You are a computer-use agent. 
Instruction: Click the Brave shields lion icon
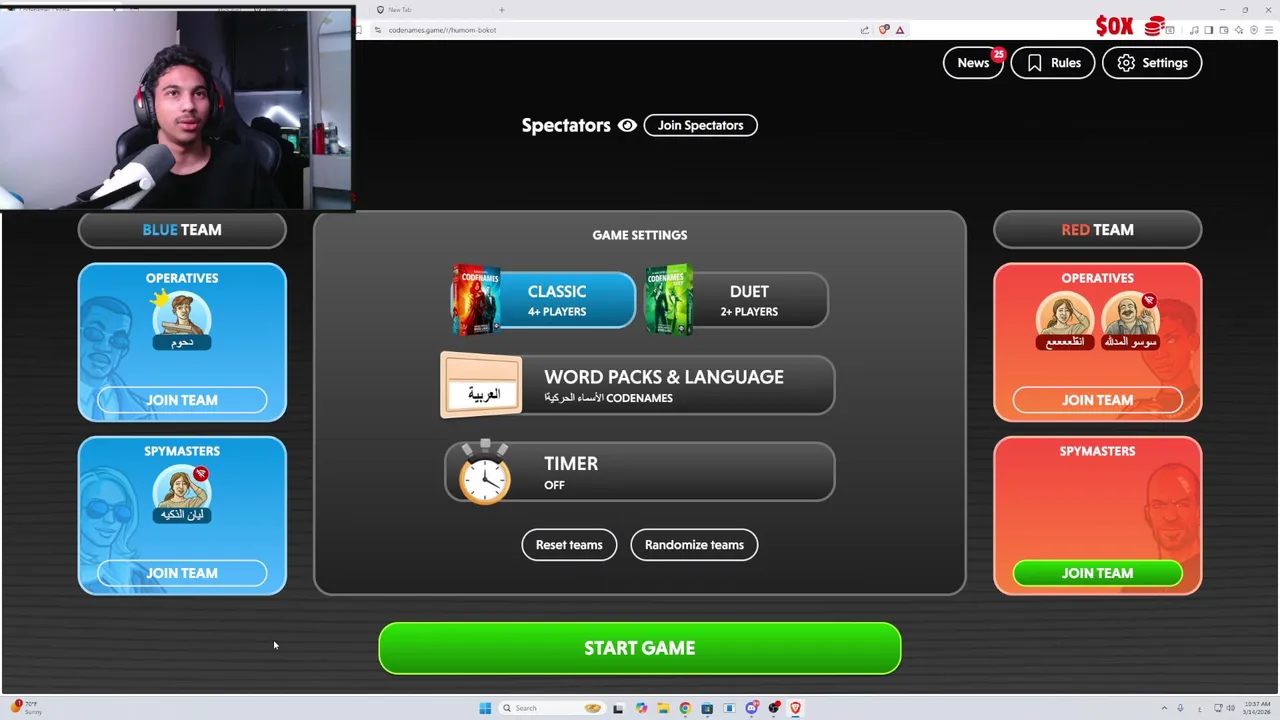click(x=884, y=30)
